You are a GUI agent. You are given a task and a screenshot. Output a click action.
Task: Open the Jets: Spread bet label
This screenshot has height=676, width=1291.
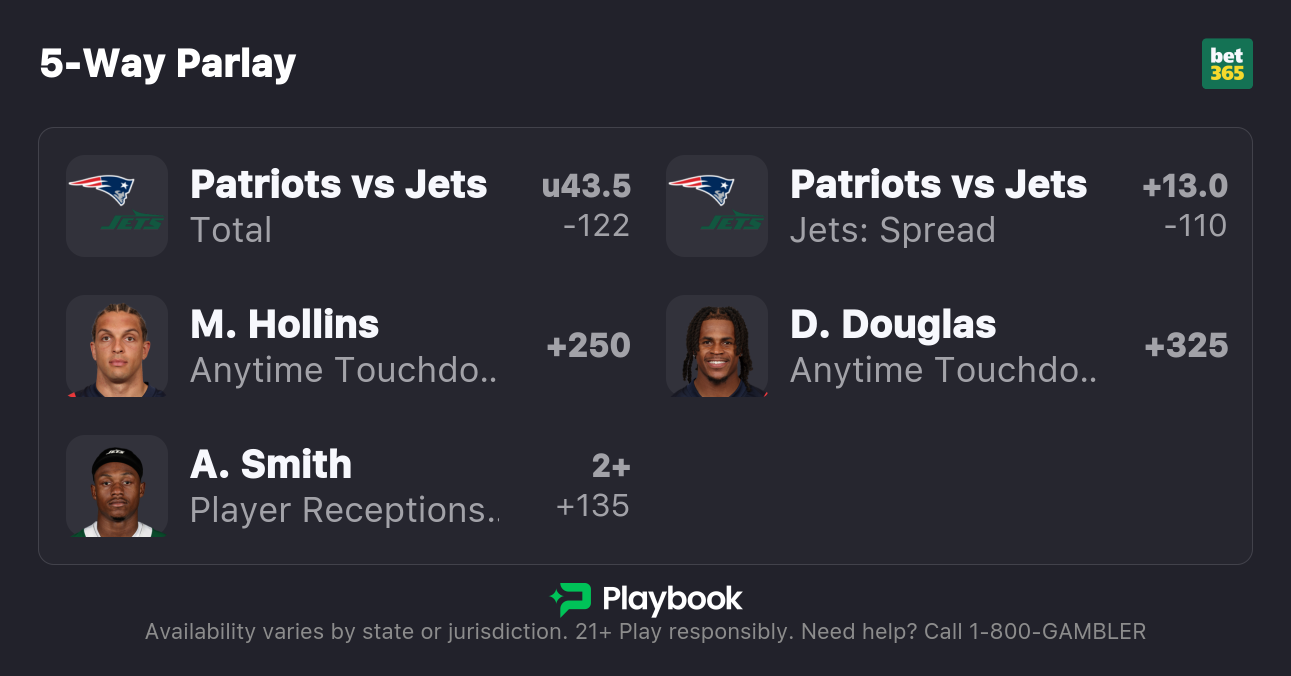click(892, 230)
